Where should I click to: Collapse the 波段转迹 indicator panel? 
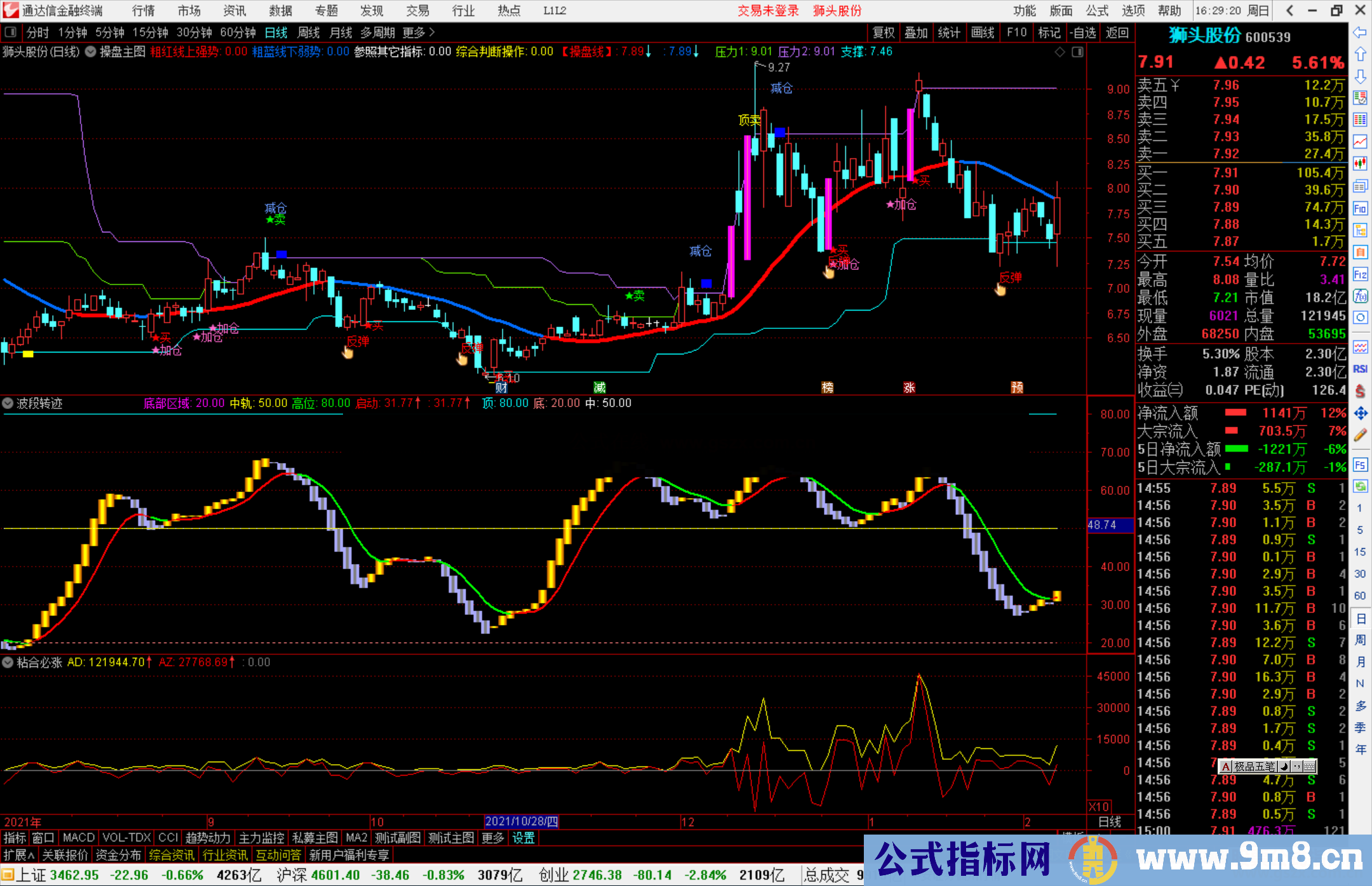pos(8,403)
